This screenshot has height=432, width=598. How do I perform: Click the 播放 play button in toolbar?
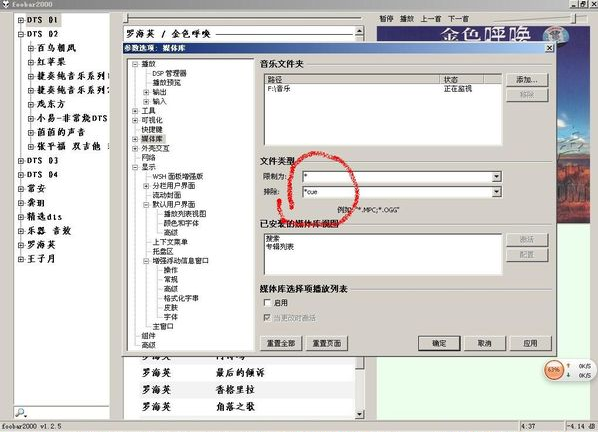(407, 19)
